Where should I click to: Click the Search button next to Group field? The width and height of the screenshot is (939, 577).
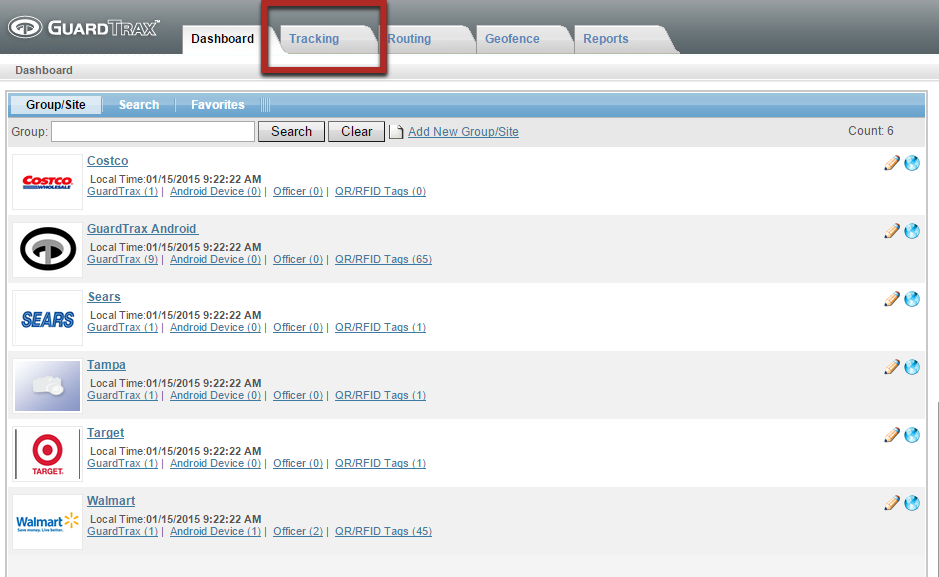(x=291, y=132)
